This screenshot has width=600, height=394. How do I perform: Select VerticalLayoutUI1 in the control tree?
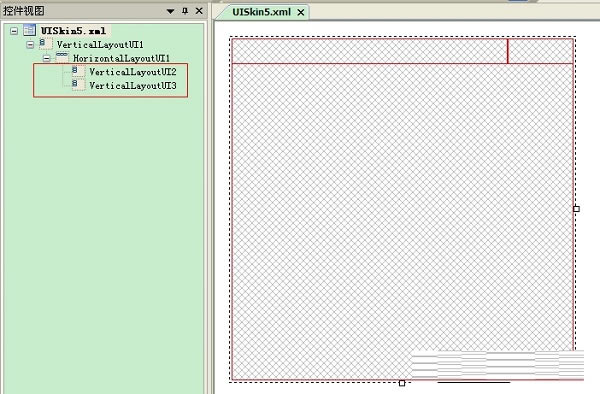click(100, 45)
